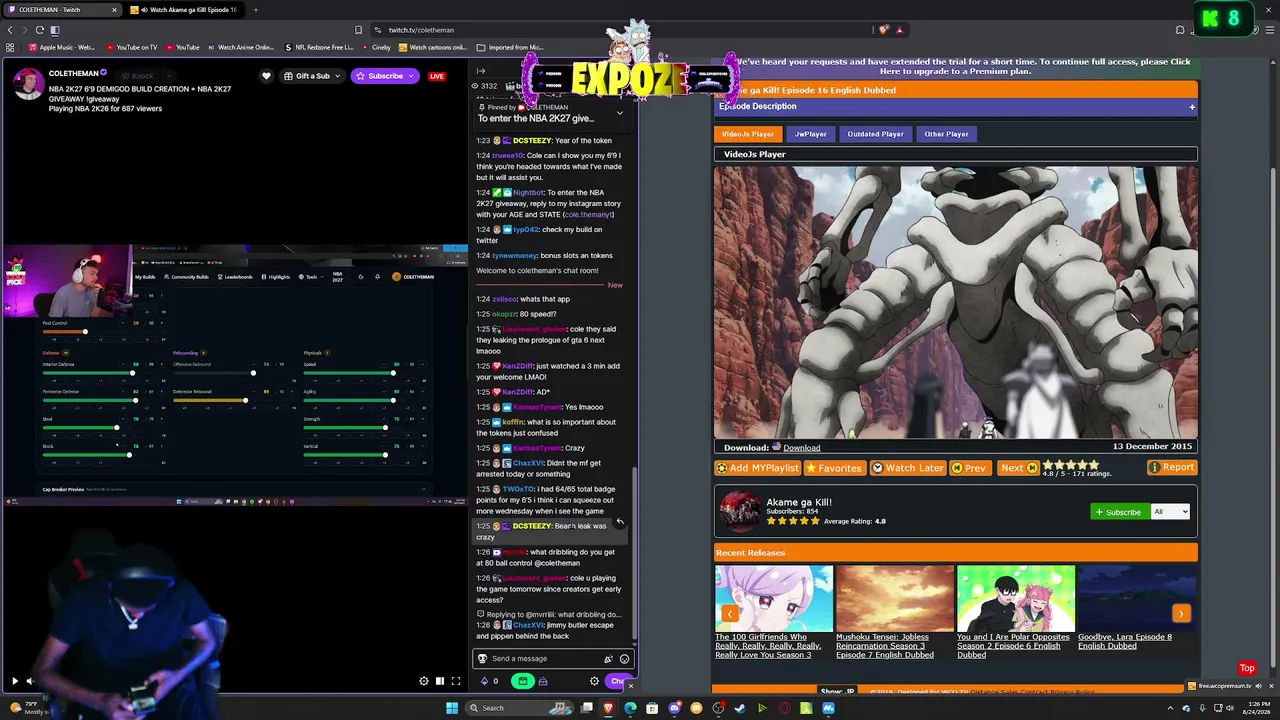
Task: Click the purple Subscribe button on Twitch
Action: (x=385, y=76)
